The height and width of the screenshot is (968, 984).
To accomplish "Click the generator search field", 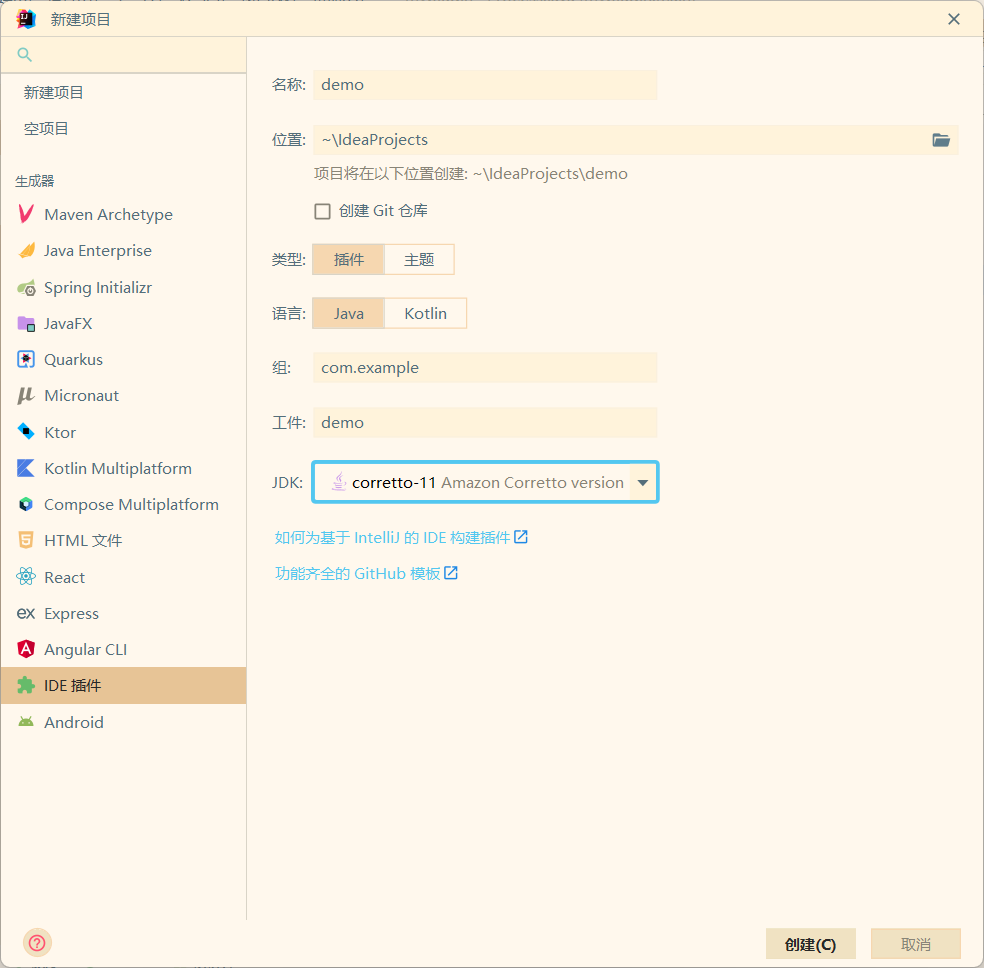I will [x=123, y=55].
